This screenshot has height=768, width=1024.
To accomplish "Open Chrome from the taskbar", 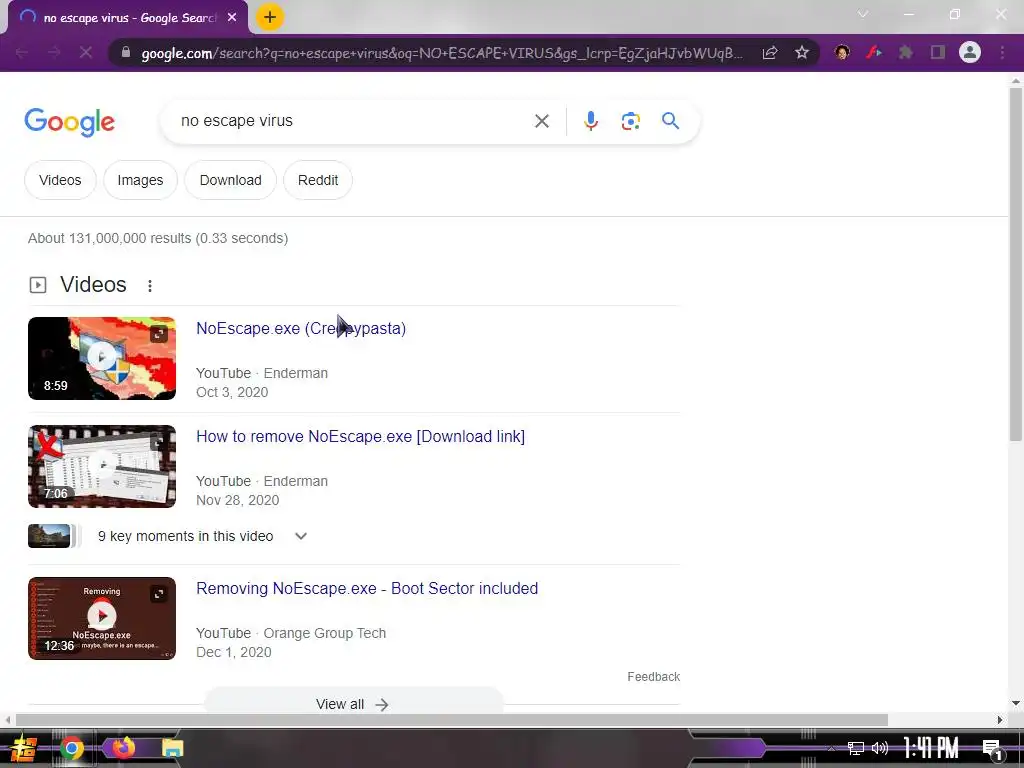I will [x=72, y=748].
